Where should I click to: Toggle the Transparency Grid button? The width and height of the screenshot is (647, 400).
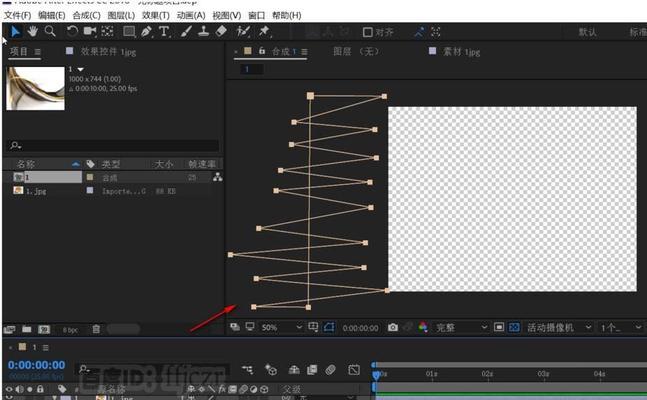point(514,327)
